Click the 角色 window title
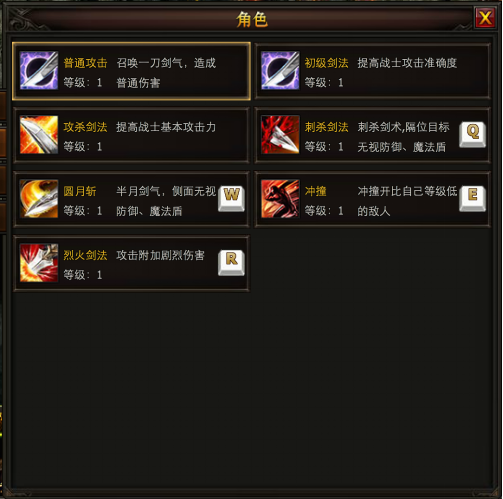503x499 pixels. [252, 19]
